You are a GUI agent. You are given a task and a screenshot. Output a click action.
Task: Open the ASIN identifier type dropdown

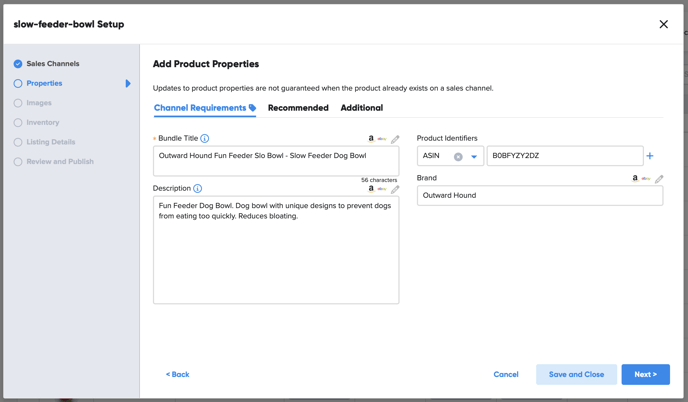click(474, 157)
